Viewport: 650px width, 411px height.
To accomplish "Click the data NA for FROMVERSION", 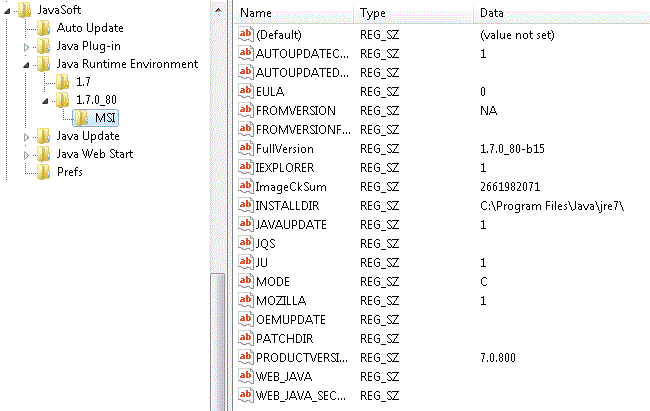I will click(x=489, y=111).
